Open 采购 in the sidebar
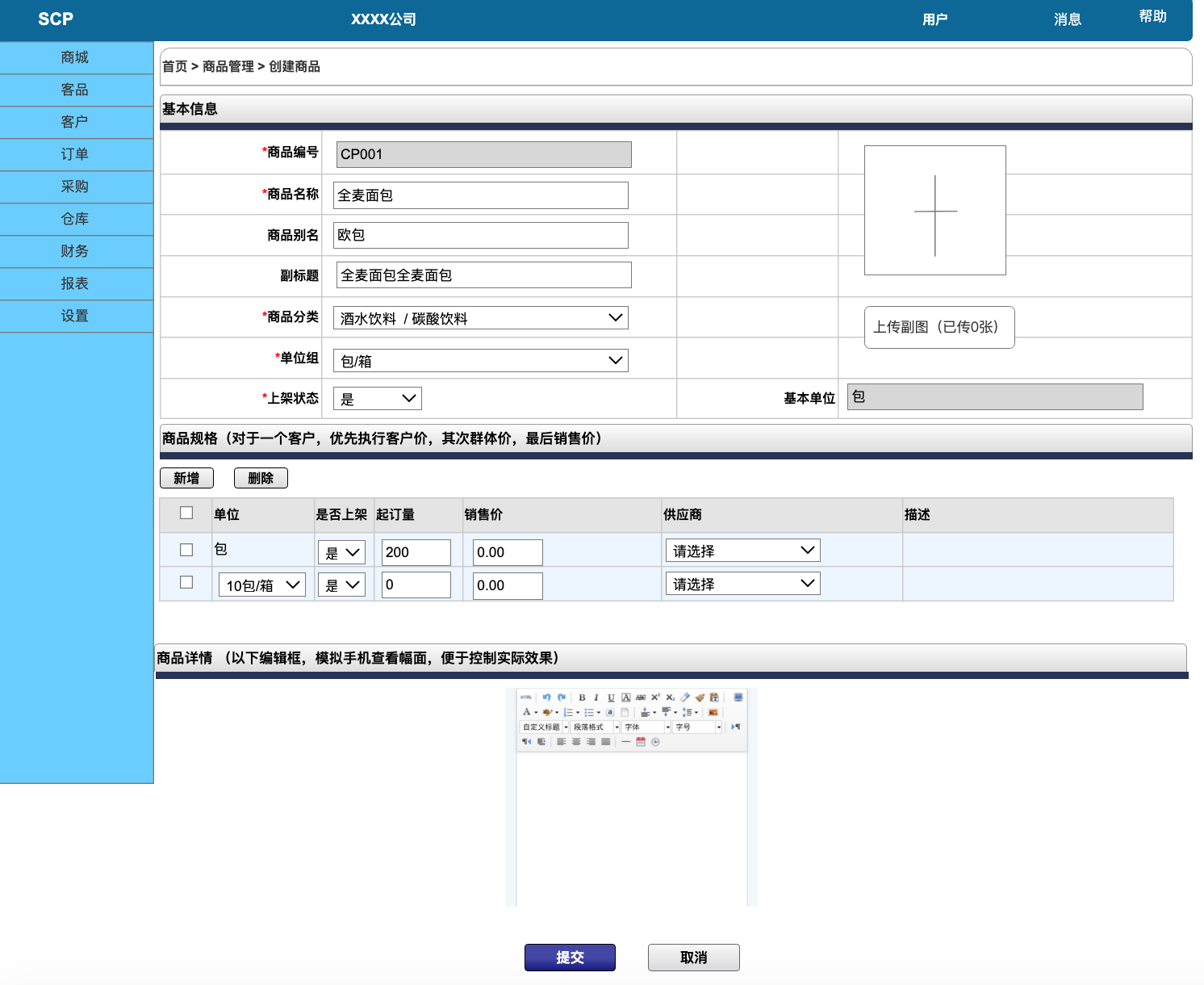The width and height of the screenshot is (1204, 985). tap(76, 187)
